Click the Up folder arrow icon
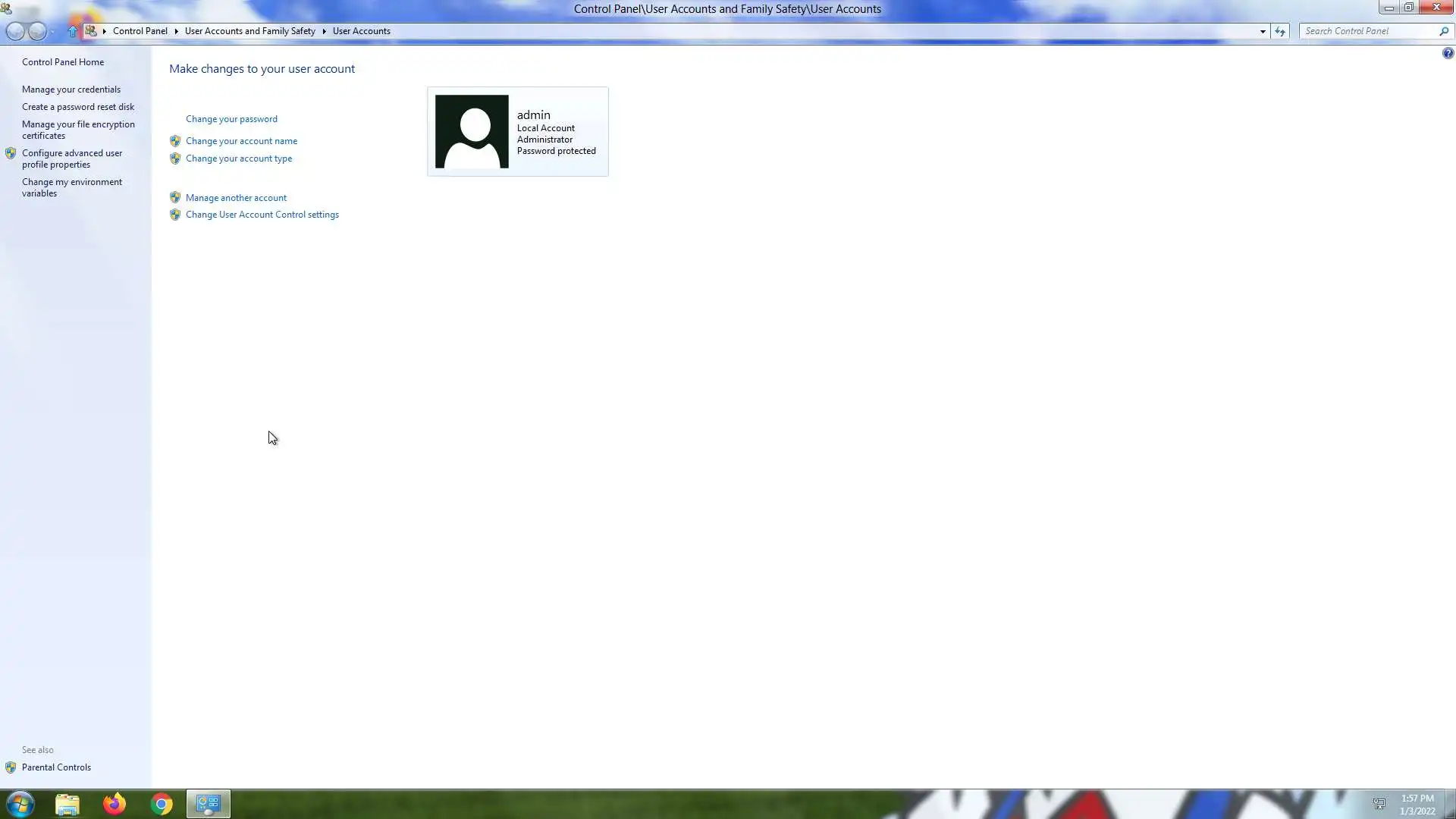 pyautogui.click(x=73, y=31)
